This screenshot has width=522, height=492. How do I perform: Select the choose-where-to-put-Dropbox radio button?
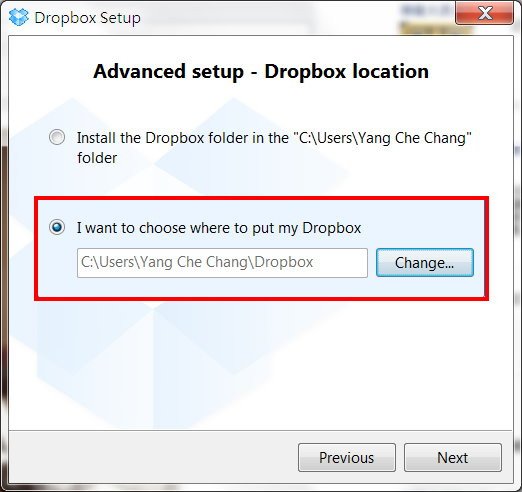point(57,227)
